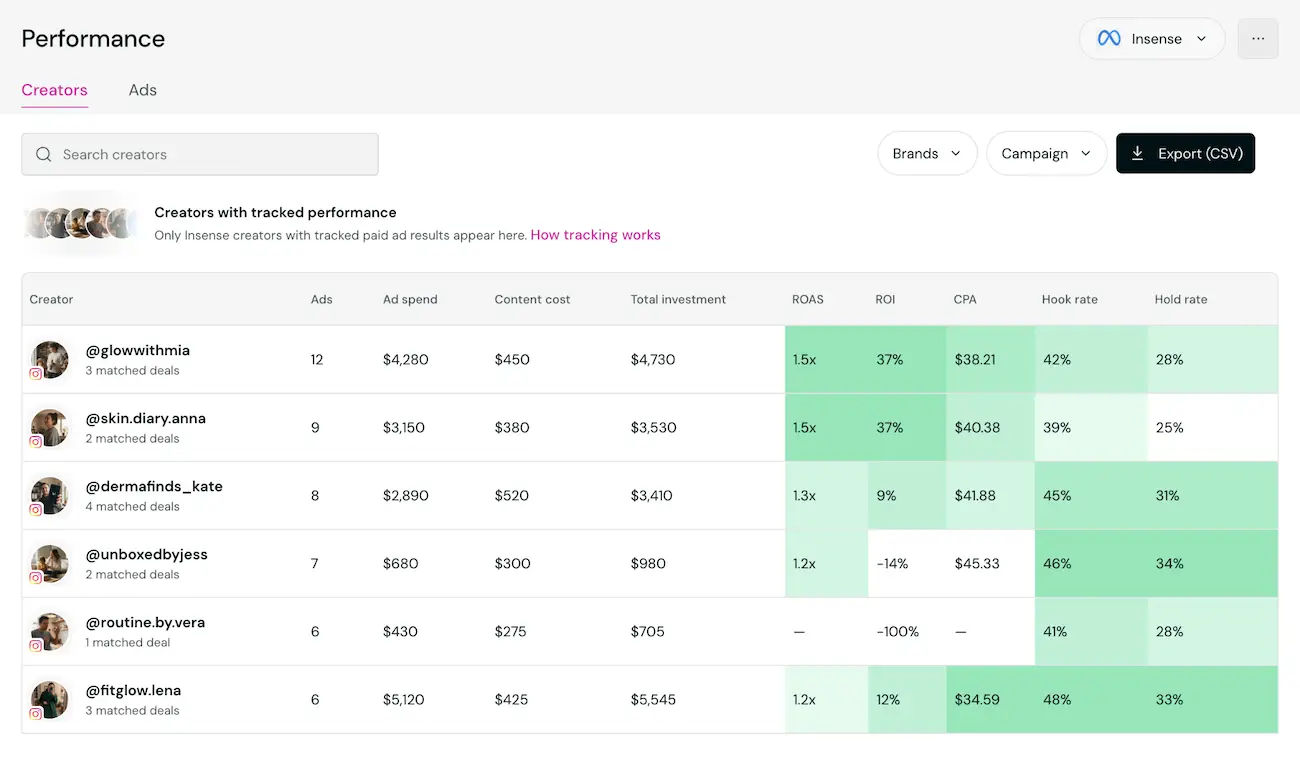Click the $4,280 ad spend cell
Screen dimensions: 1300x760
[x=405, y=359]
